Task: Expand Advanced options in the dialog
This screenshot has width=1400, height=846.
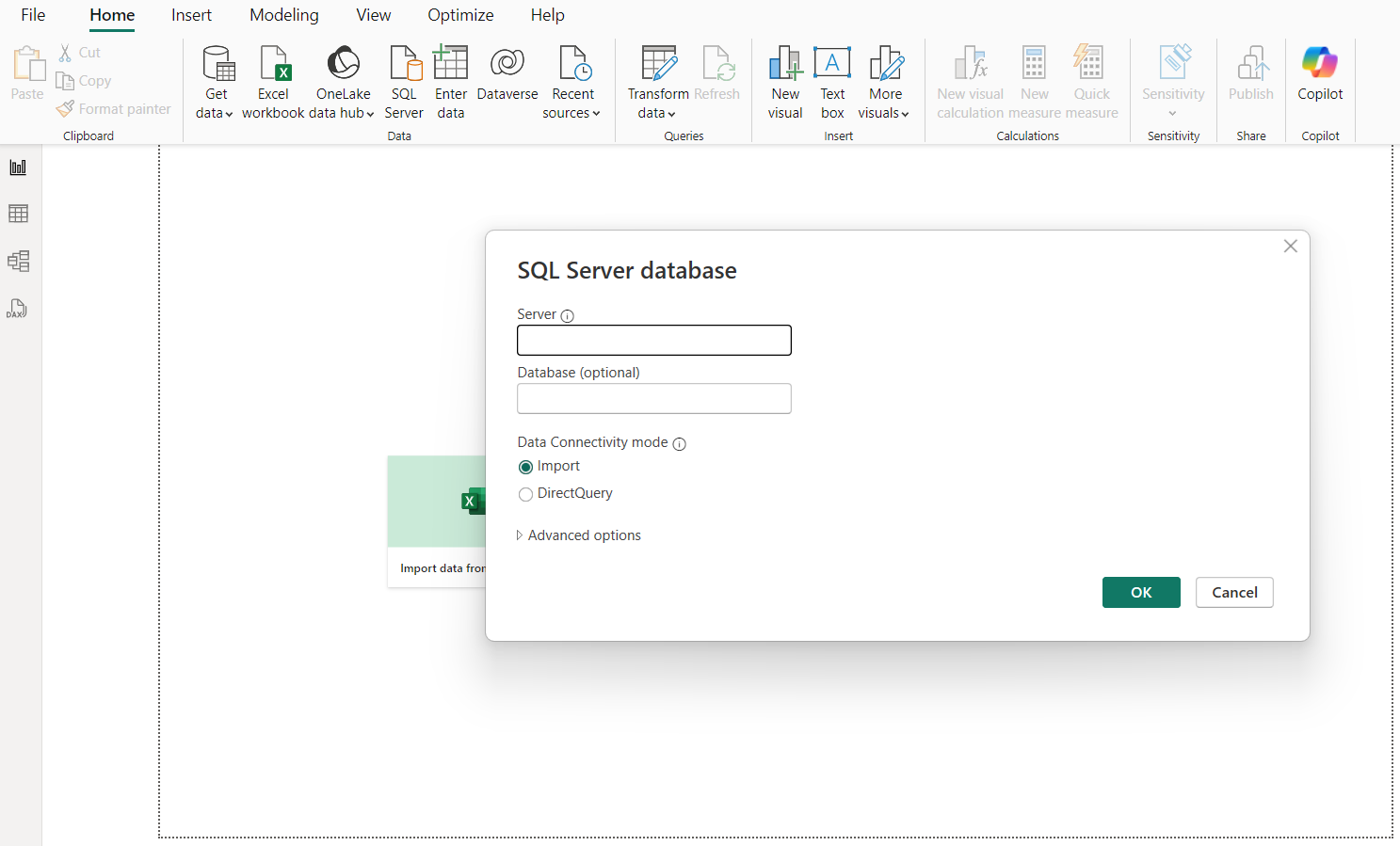Action: (578, 535)
